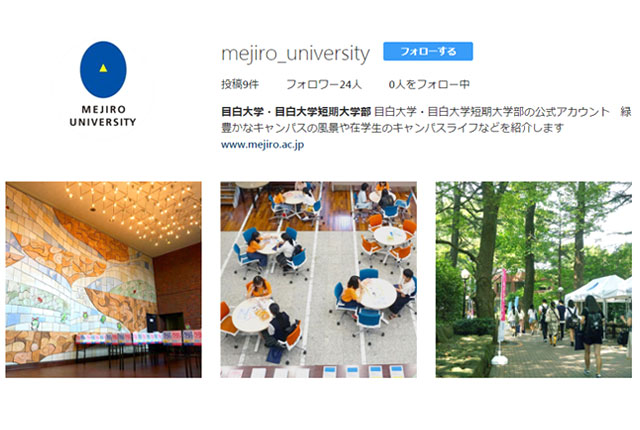640x430 pixels.
Task: Click the orange chairs table in study photo
Action: 390,239
